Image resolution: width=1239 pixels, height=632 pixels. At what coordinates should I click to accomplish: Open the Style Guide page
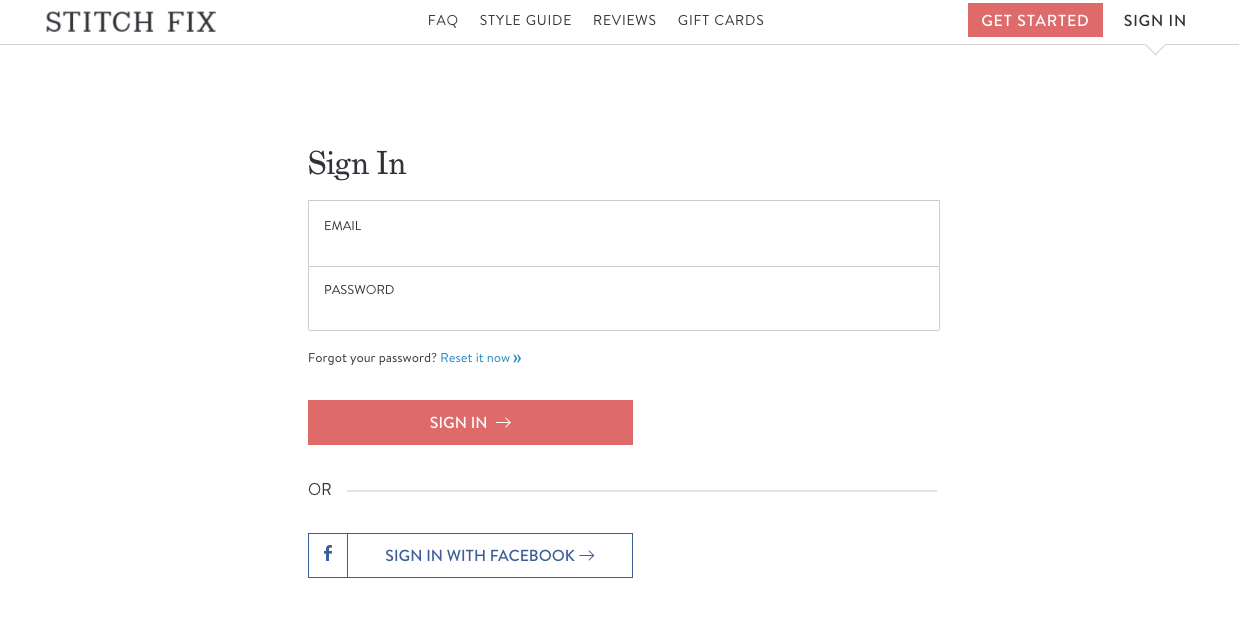[526, 20]
